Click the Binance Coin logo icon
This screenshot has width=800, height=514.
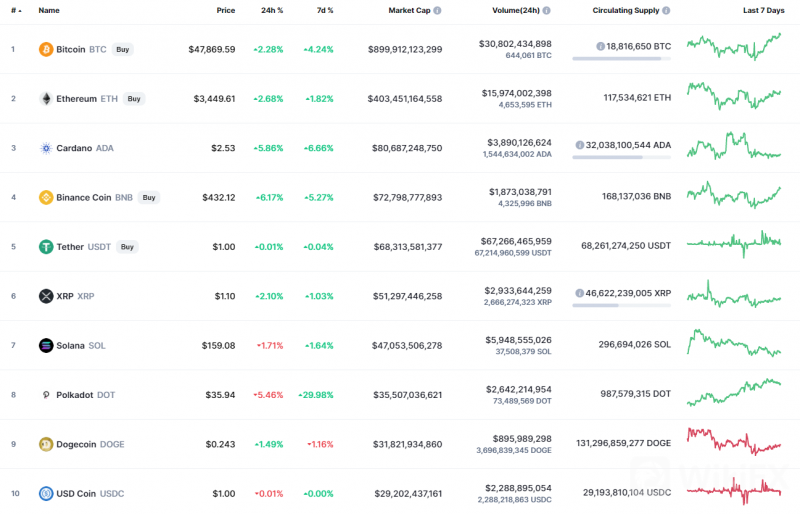coord(46,197)
